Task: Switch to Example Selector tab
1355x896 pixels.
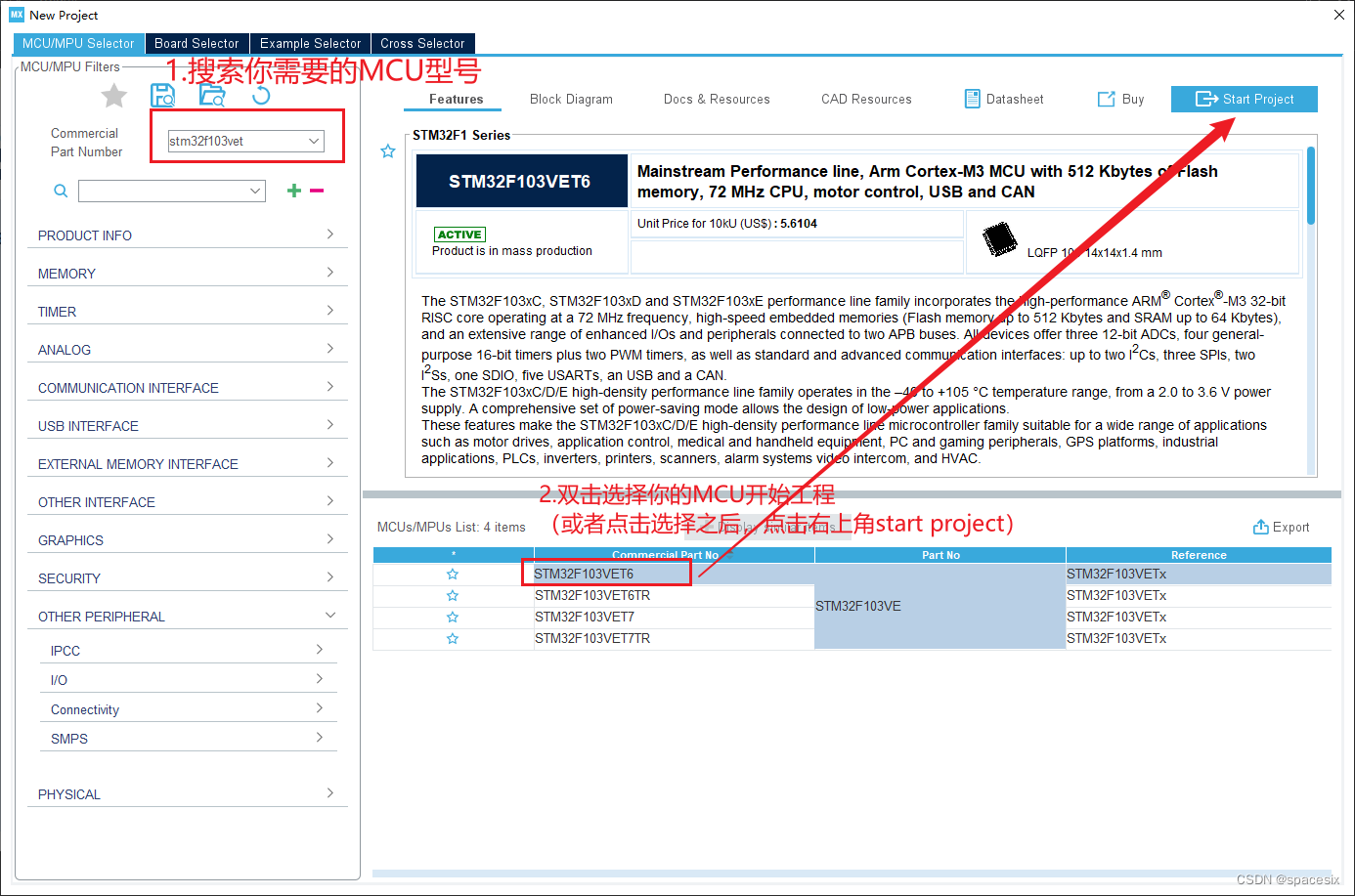Action: 310,43
